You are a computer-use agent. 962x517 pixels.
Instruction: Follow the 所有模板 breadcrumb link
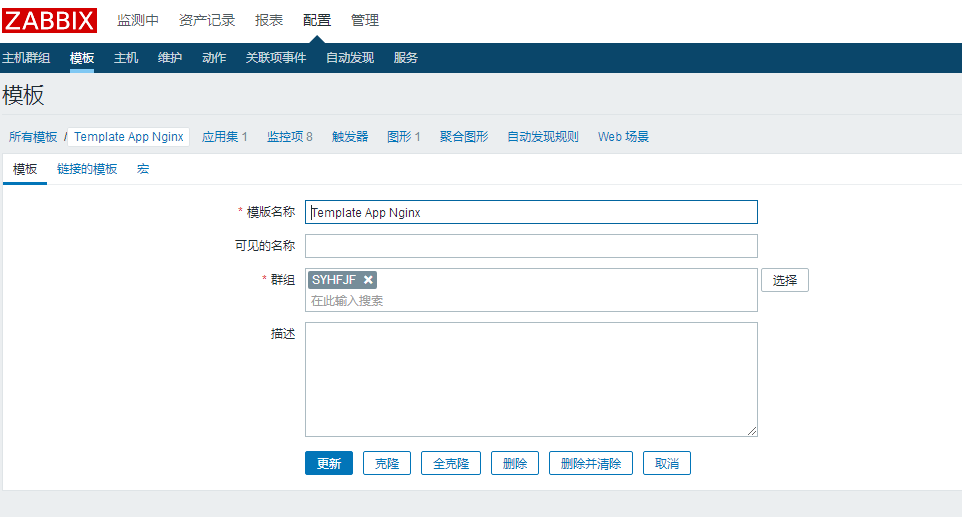tap(33, 137)
